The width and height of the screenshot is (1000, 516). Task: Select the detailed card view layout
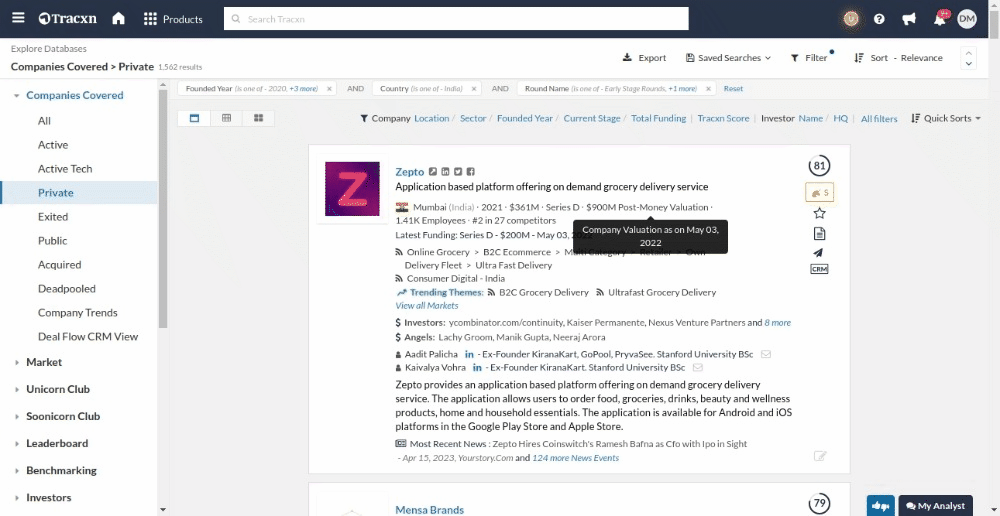(194, 118)
